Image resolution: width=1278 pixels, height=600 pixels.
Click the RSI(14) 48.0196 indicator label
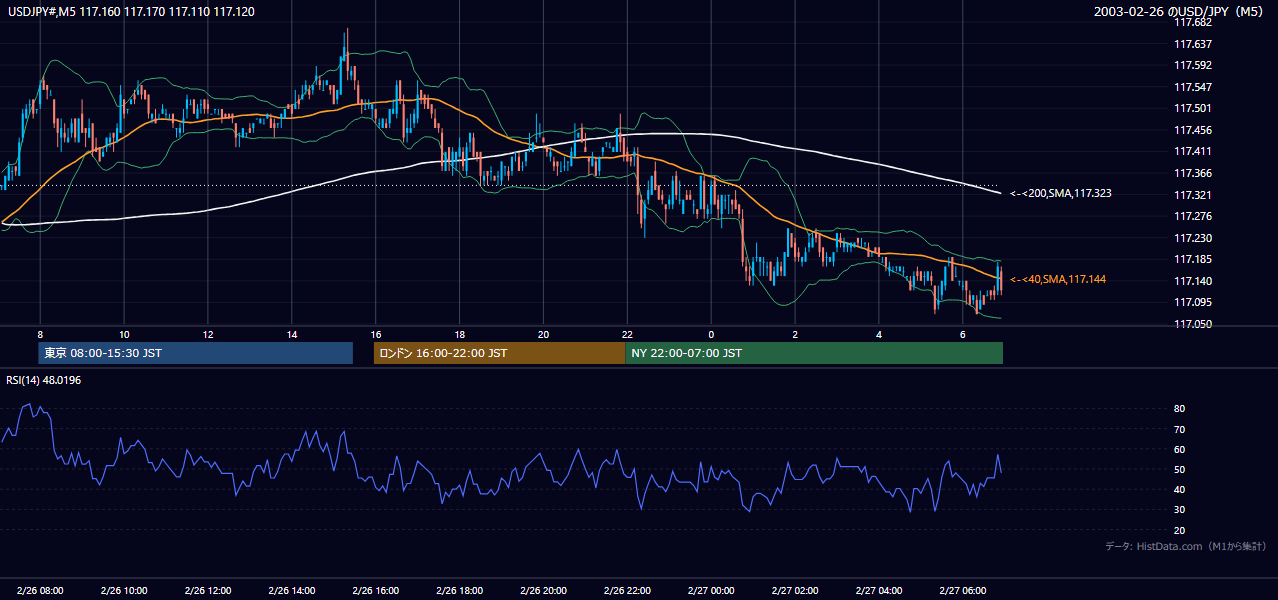tap(44, 380)
